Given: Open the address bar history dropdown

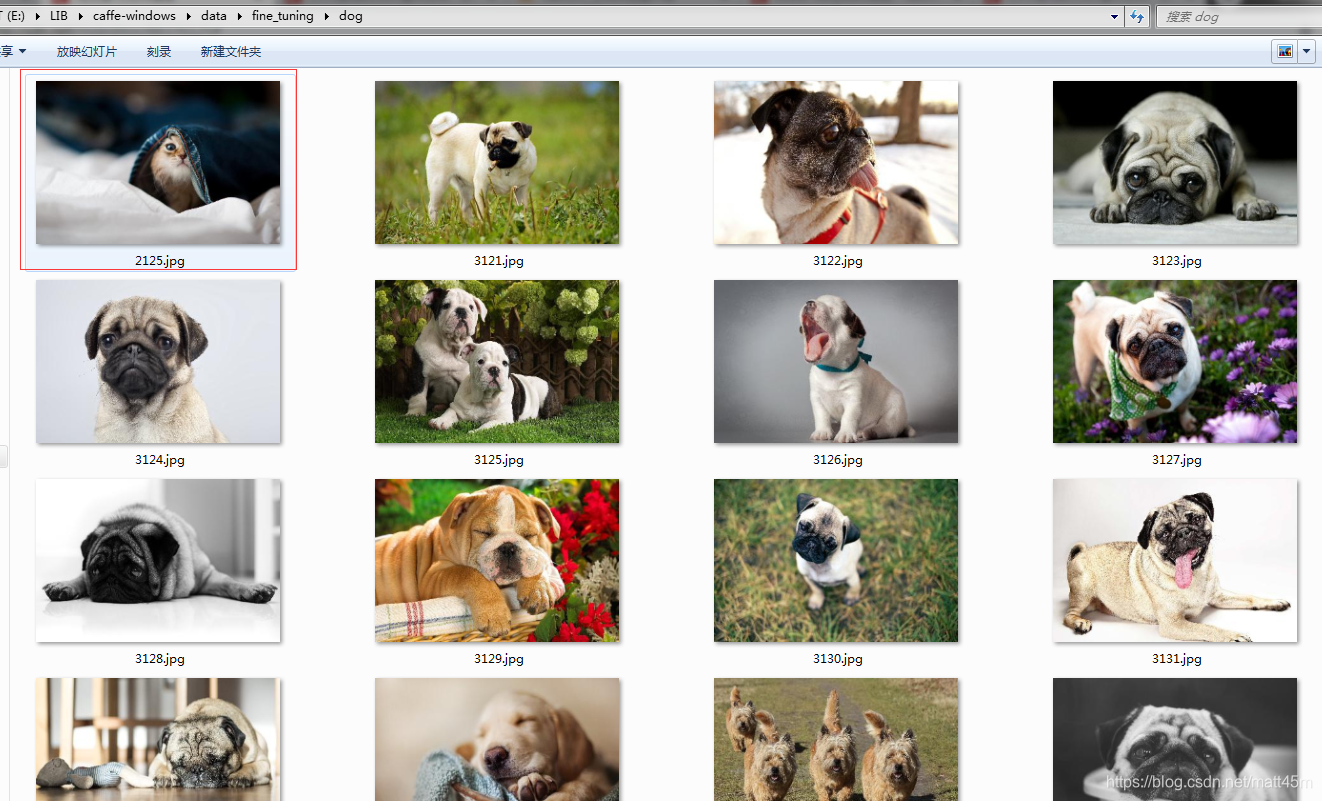Looking at the screenshot, I should point(1115,16).
